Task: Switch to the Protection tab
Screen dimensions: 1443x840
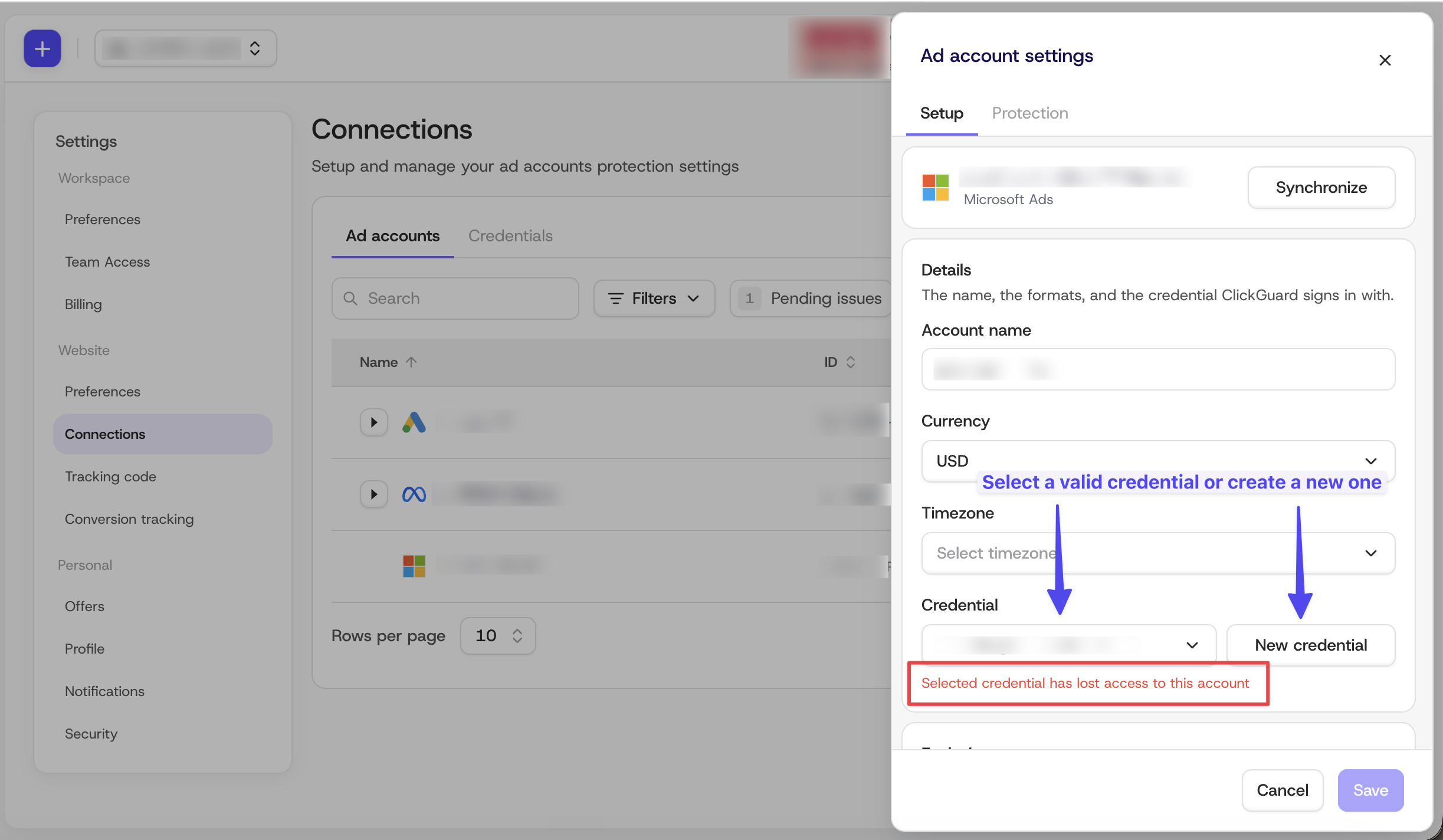Action: click(x=1029, y=113)
